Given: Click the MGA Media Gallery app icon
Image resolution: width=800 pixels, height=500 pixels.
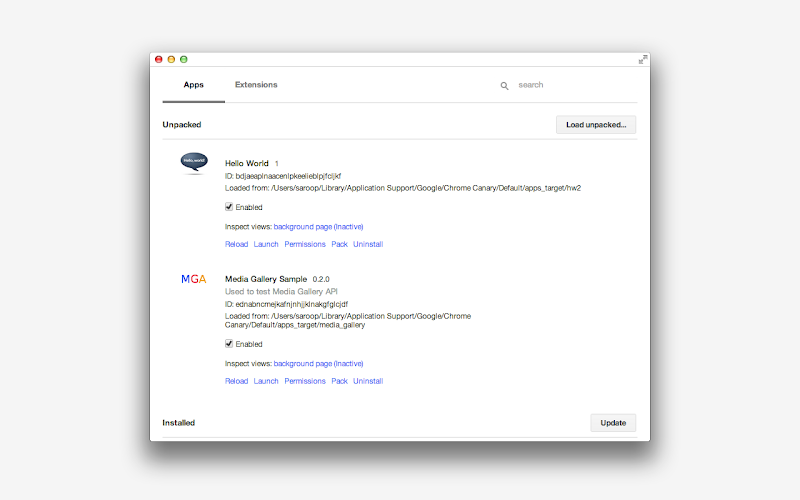Looking at the screenshot, I should [x=193, y=279].
